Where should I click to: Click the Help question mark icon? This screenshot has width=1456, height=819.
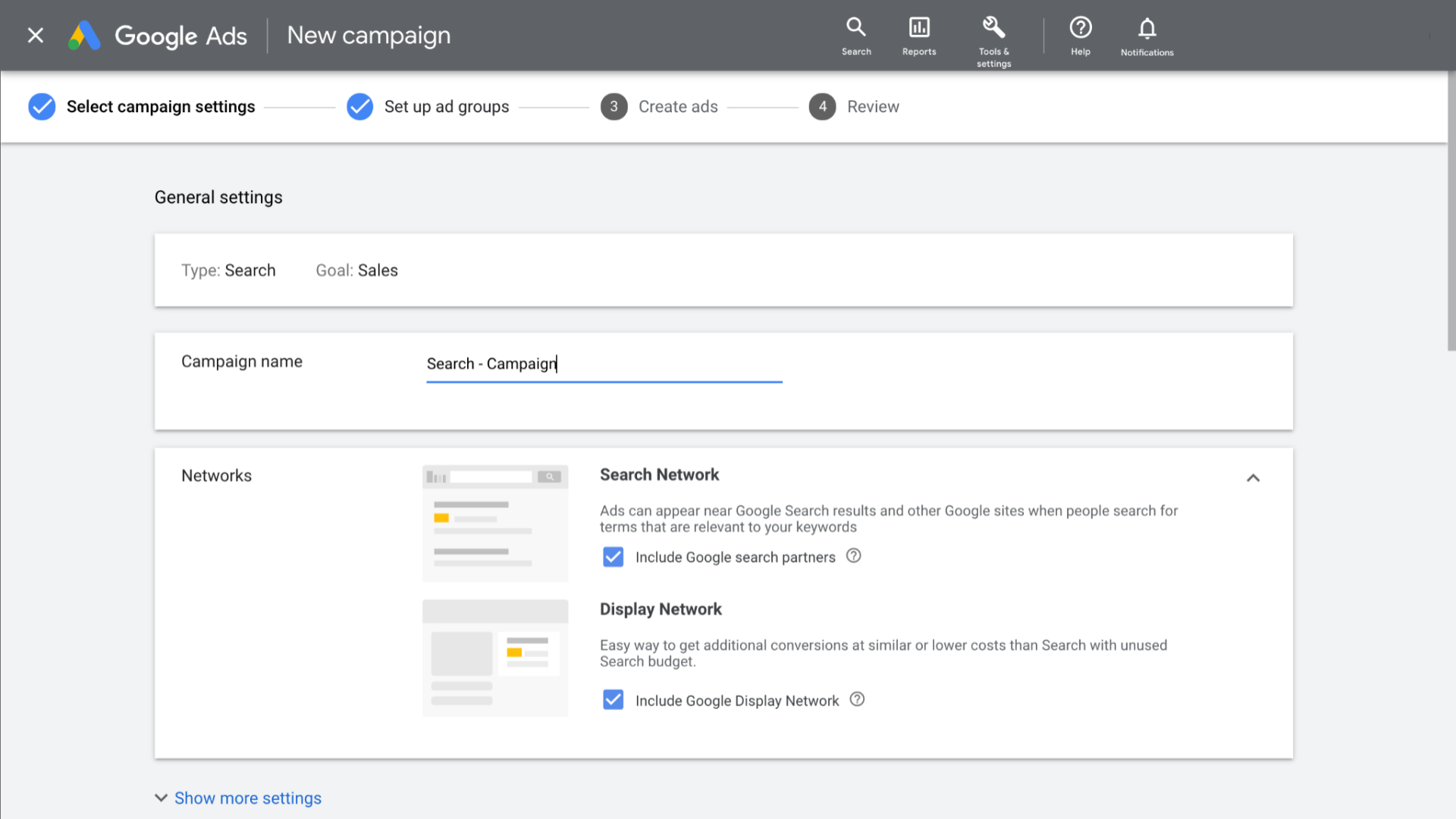click(1081, 28)
